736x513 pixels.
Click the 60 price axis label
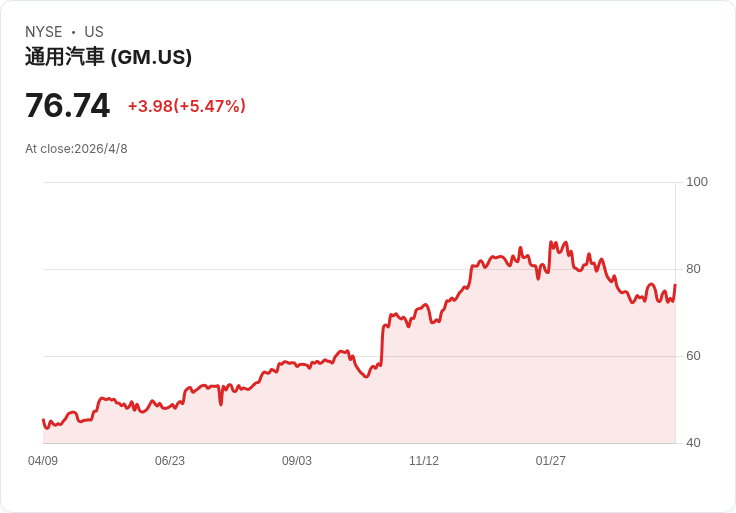pyautogui.click(x=693, y=356)
